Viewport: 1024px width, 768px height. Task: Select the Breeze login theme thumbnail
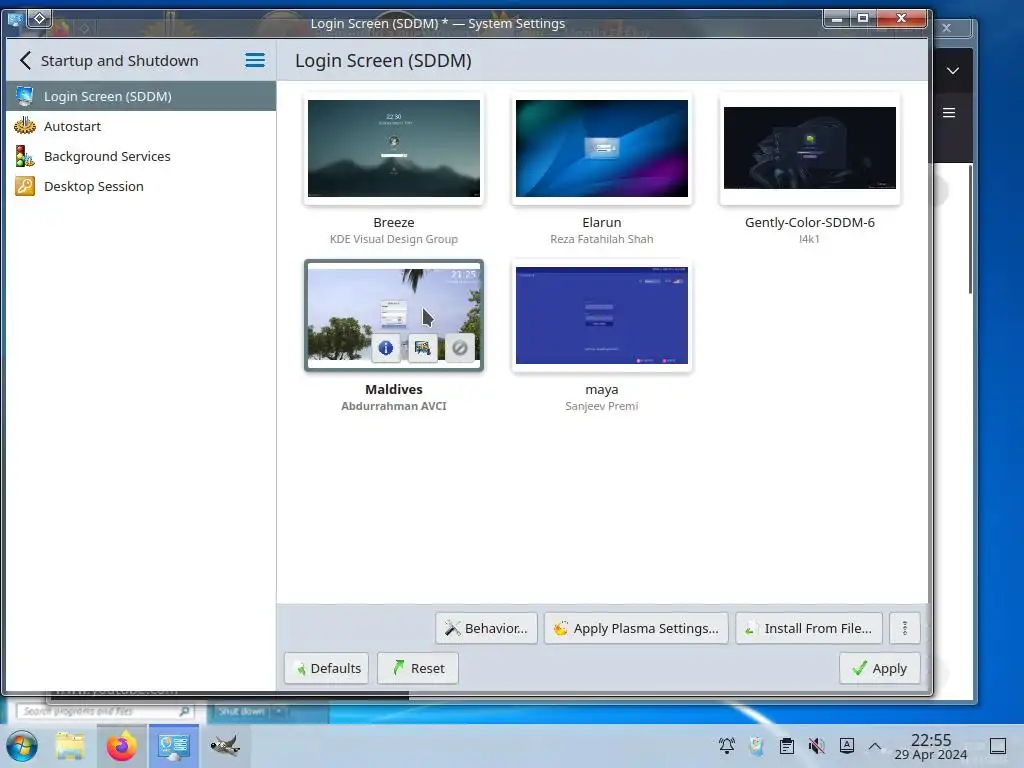(x=394, y=148)
